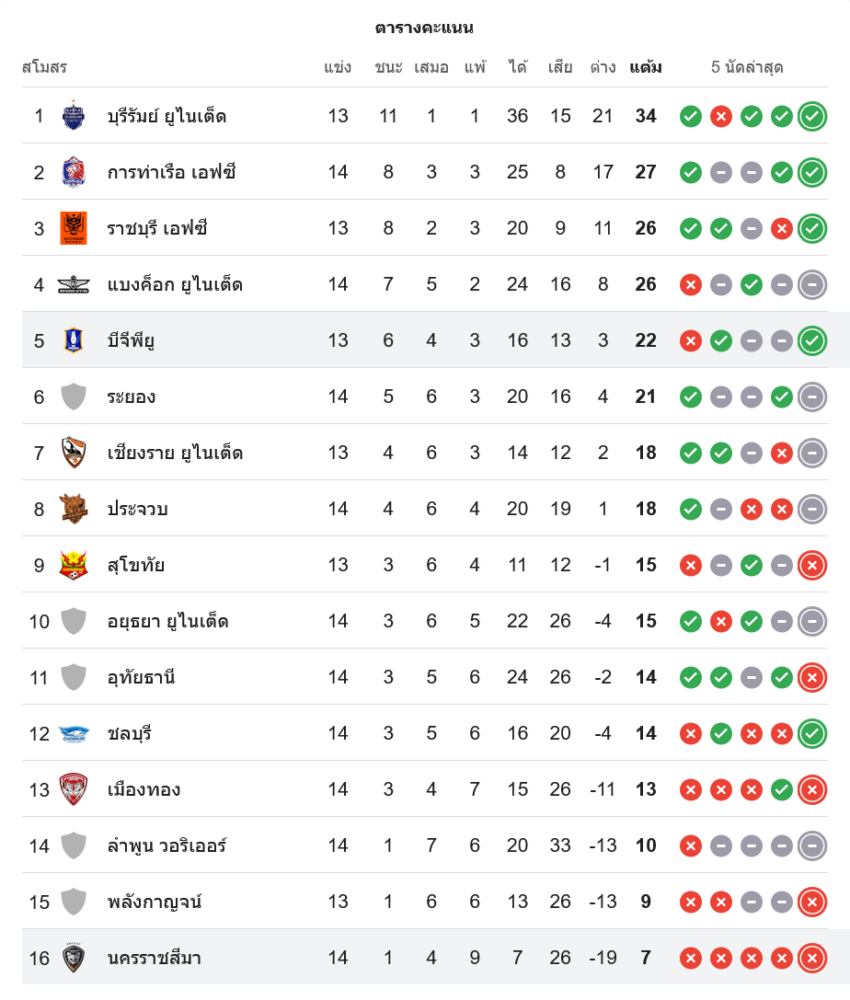850x1000 pixels.
Task: Click the สโมสร column header
Action: pyautogui.click(x=44, y=68)
